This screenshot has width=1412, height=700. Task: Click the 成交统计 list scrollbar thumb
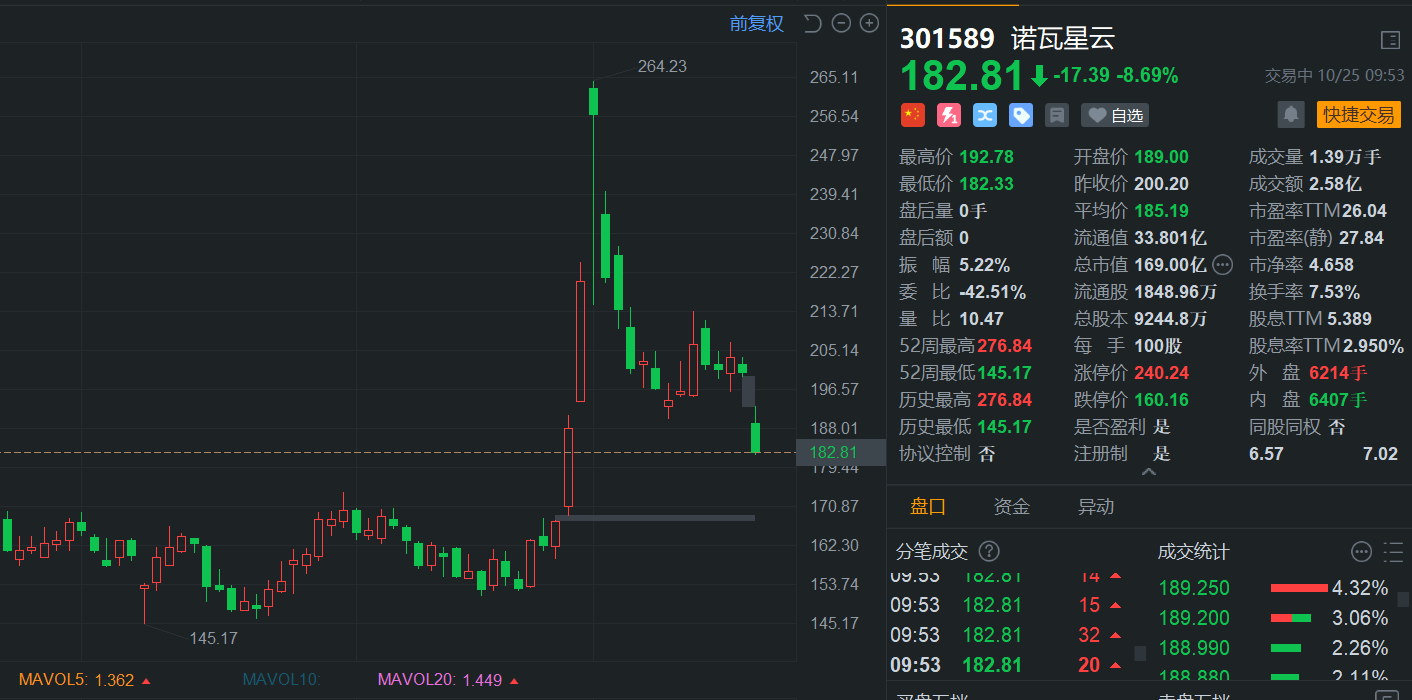tap(1403, 600)
